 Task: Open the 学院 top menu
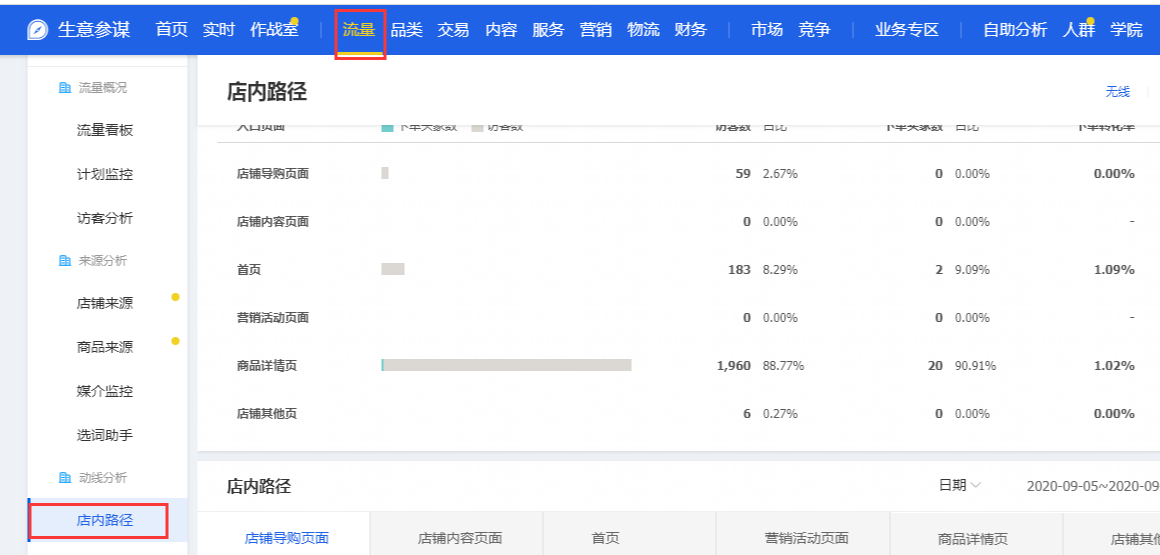click(1126, 30)
